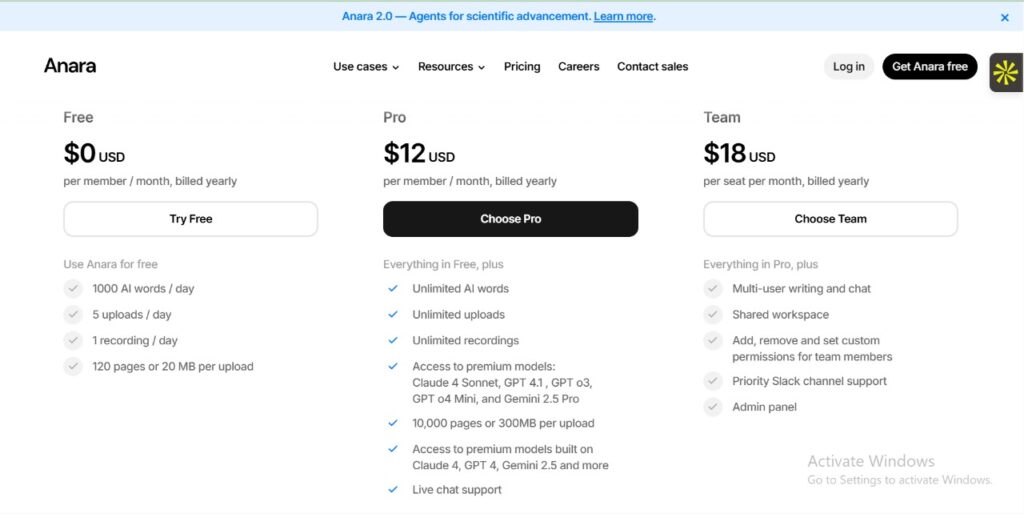Expand the Use cases dropdown
This screenshot has width=1024, height=514.
point(366,67)
